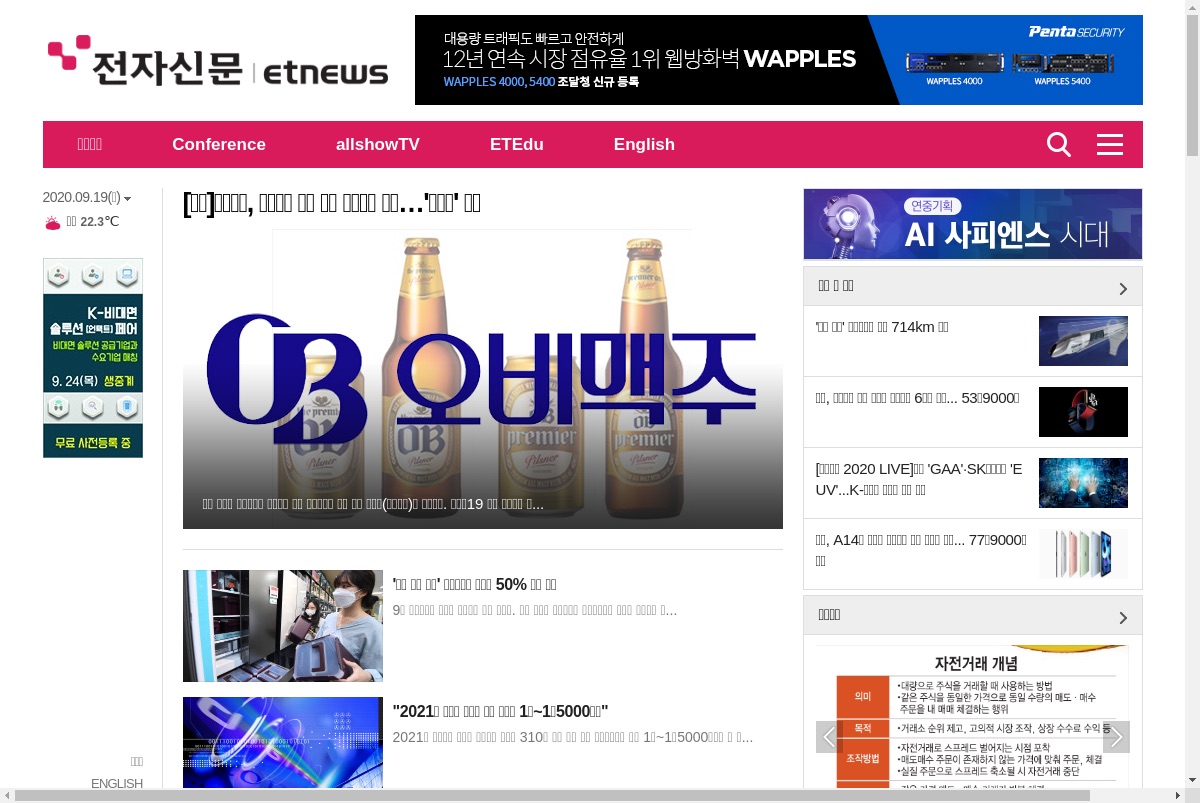Open the etnews logo homepage link
The image size is (1200, 803).
point(218,61)
